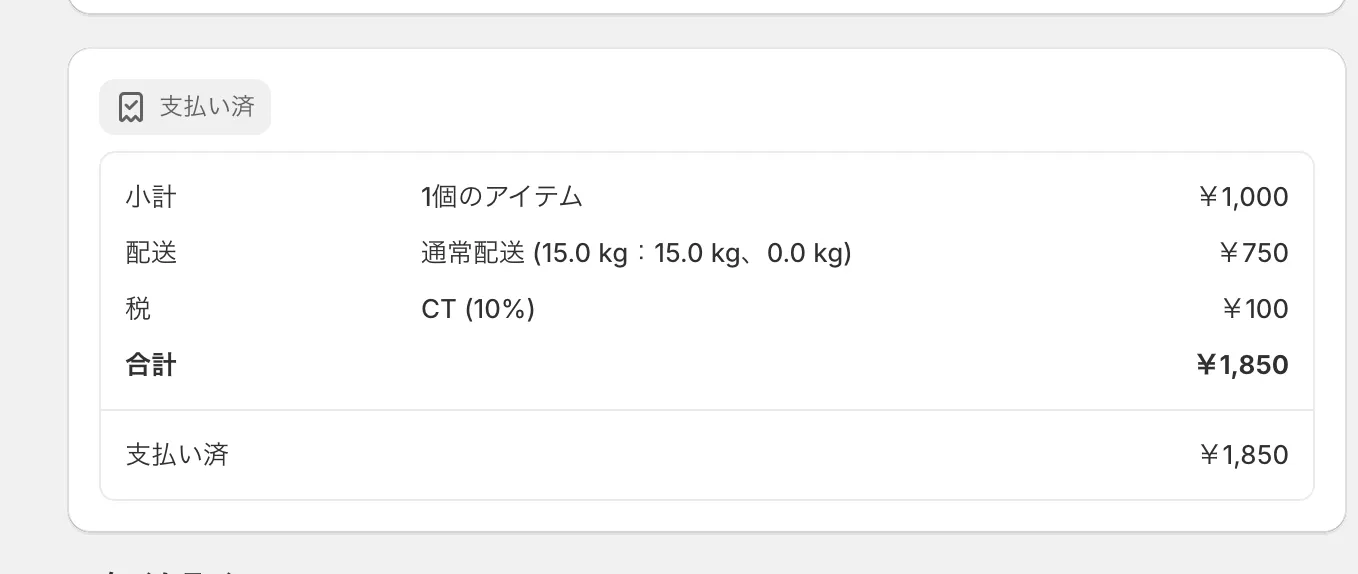This screenshot has width=1358, height=574.
Task: Select the bold ¥1,850 total amount
Action: coord(1242,365)
